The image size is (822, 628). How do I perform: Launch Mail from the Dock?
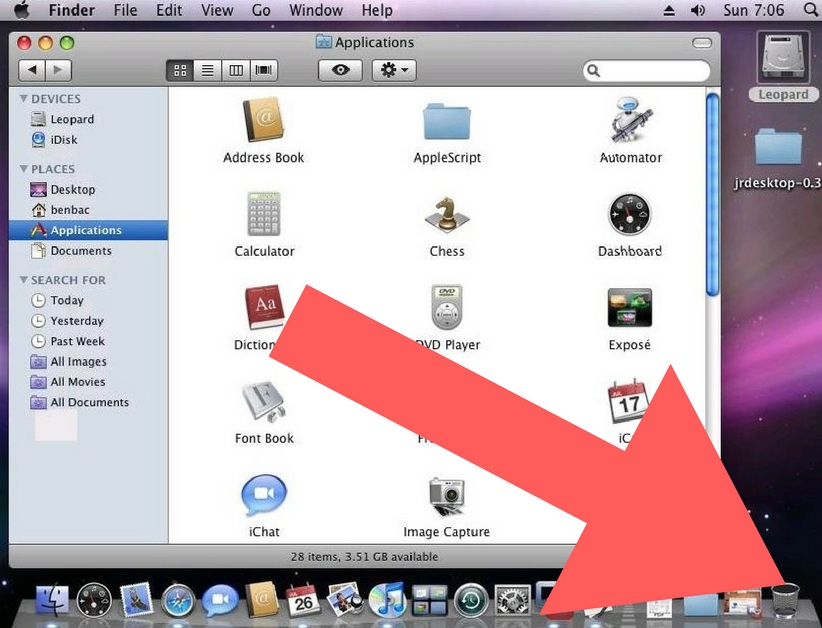pos(136,599)
